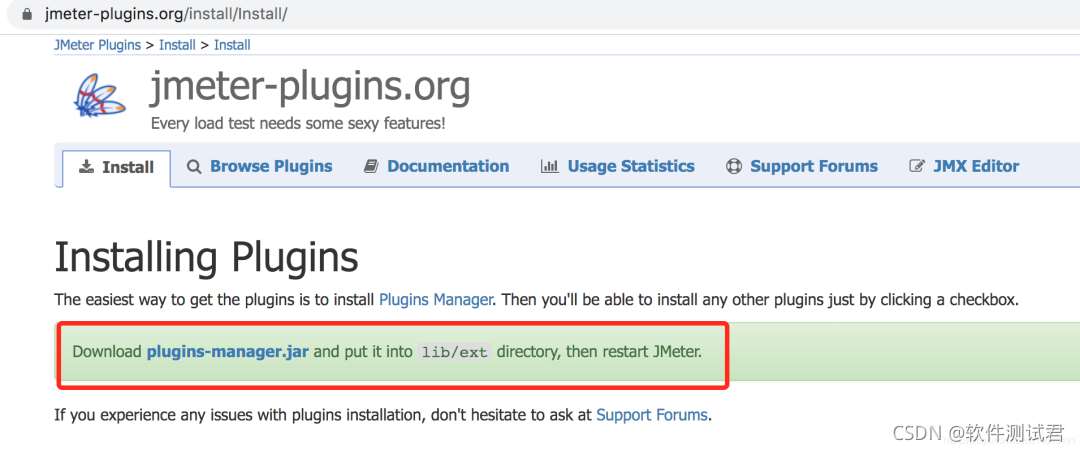Click the lock icon in address bar
The height and width of the screenshot is (451, 1080).
click(28, 14)
